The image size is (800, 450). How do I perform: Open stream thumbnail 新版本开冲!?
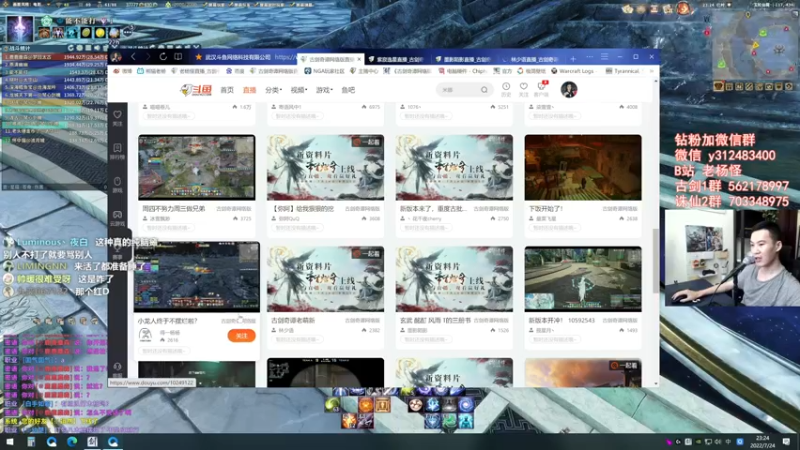[x=583, y=279]
